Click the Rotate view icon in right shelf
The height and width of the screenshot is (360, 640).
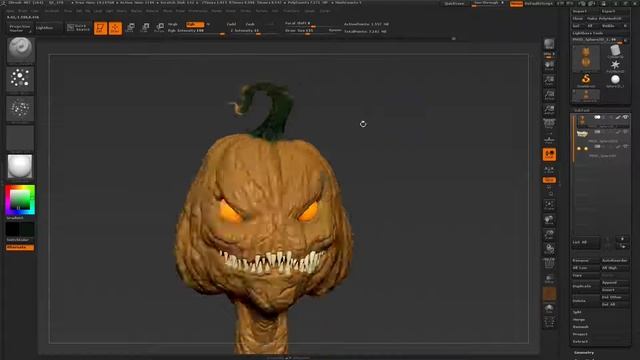click(x=549, y=249)
